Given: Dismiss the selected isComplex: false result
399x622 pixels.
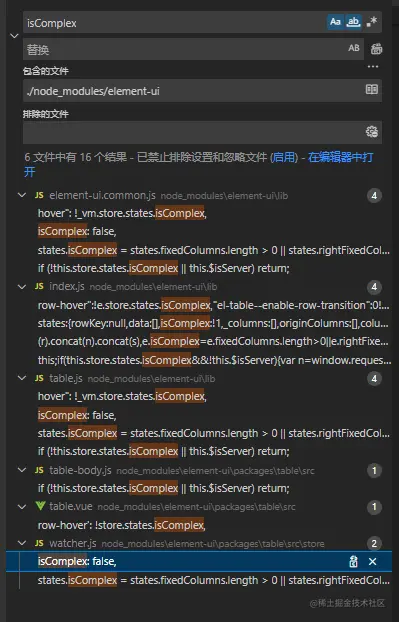Looking at the screenshot, I should coord(372,562).
